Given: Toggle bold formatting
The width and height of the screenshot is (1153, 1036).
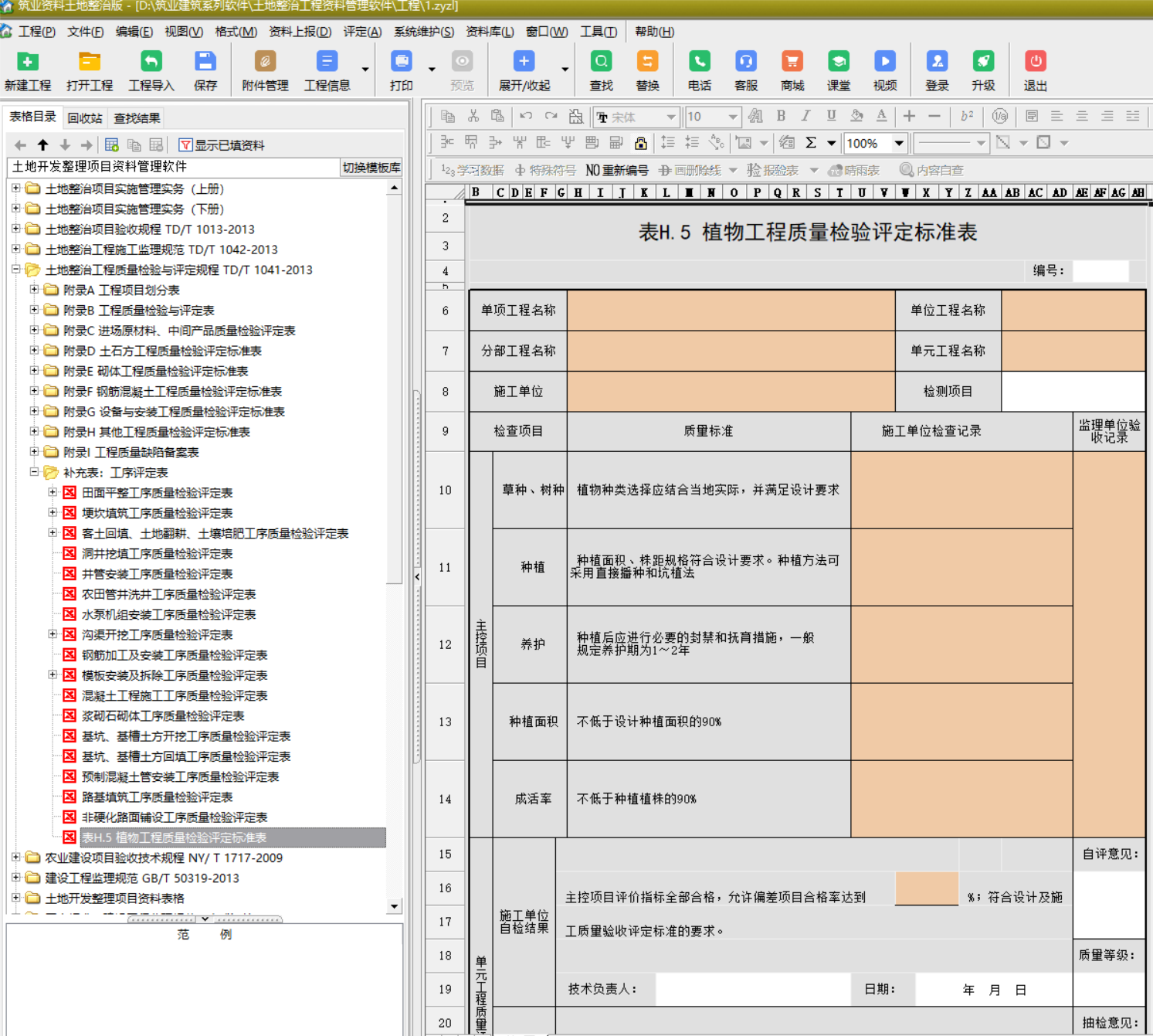Looking at the screenshot, I should 781,117.
